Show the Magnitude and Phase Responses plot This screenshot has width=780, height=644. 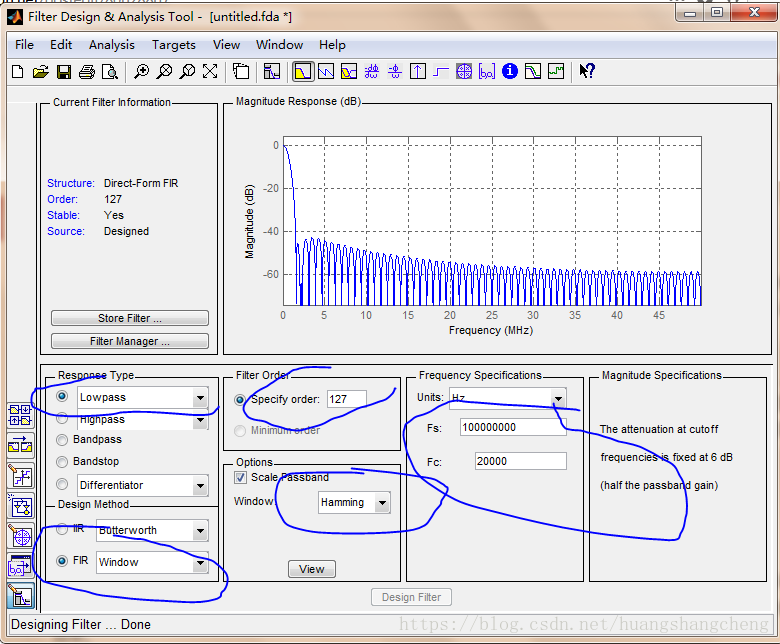(349, 72)
